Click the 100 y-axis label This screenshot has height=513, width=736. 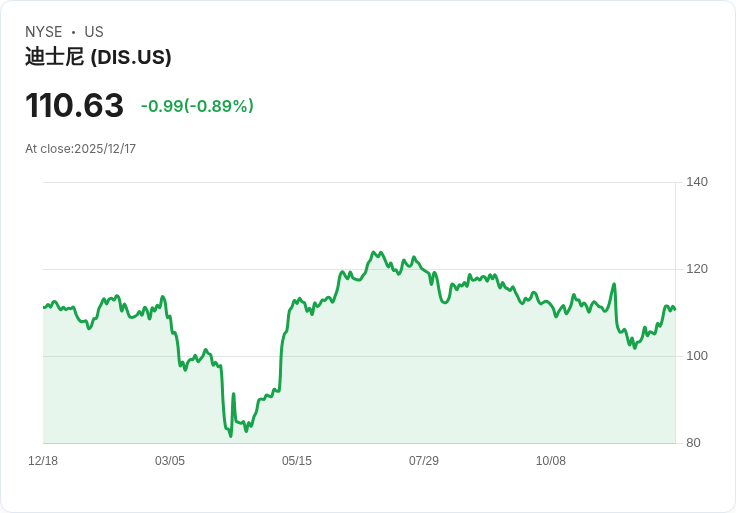(x=697, y=356)
